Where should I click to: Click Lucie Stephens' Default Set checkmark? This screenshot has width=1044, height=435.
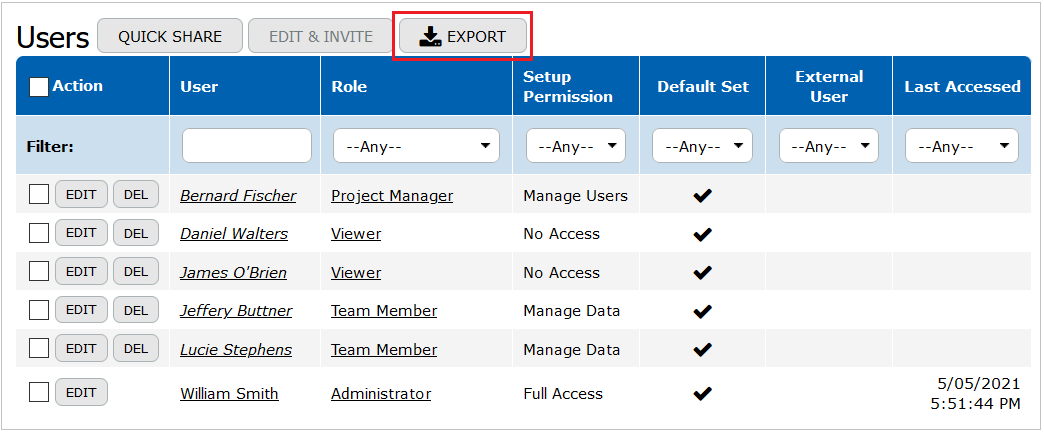pyautogui.click(x=702, y=350)
